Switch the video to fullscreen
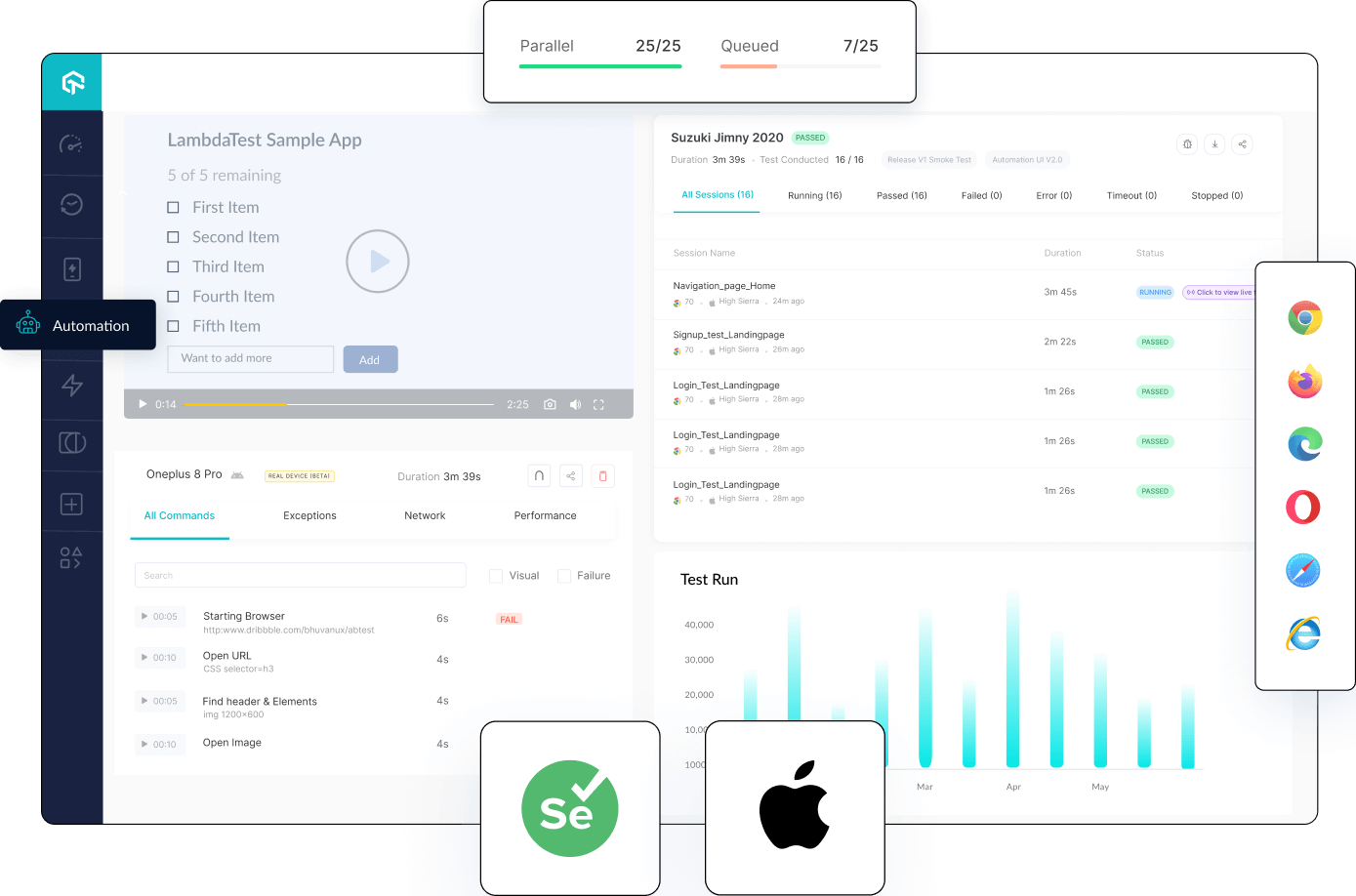Viewport: 1356px width, 896px height. (599, 404)
